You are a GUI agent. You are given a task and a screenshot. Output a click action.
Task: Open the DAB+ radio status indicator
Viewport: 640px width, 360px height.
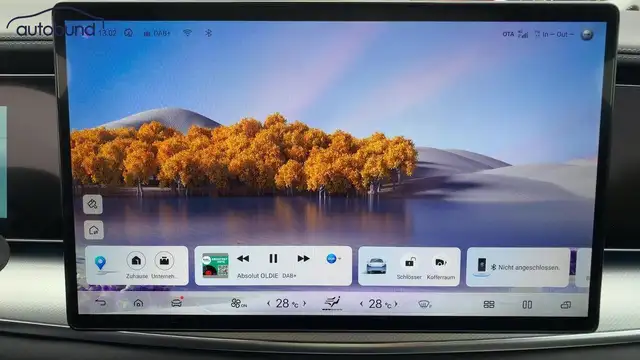point(157,33)
